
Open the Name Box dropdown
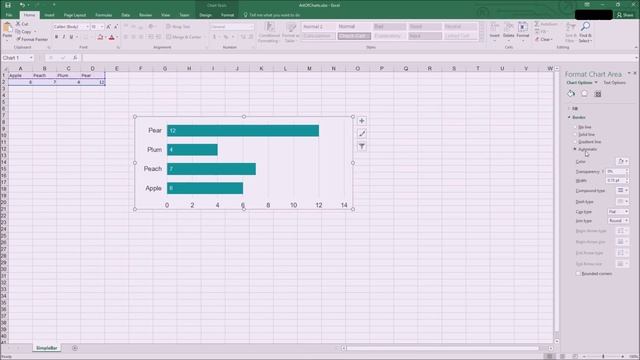[x=31, y=58]
